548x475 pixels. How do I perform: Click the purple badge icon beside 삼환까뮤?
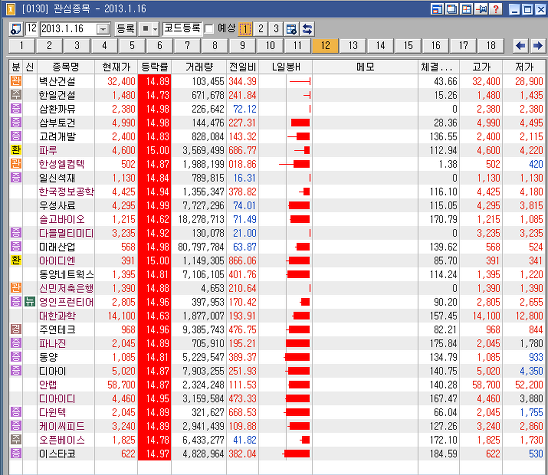point(16,109)
